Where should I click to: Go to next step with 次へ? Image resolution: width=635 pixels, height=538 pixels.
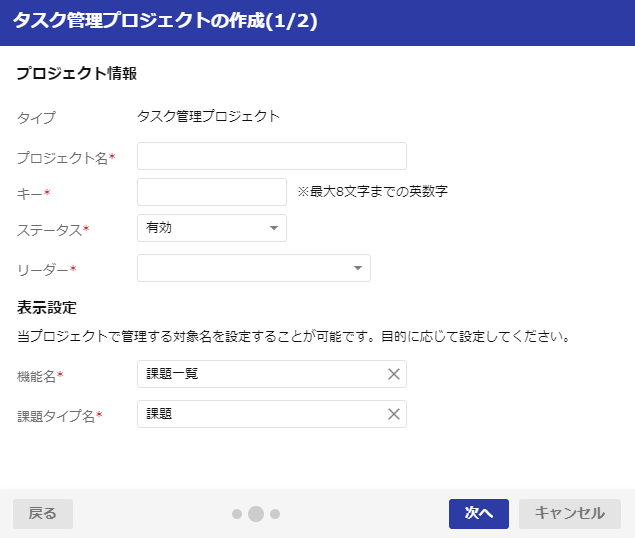479,514
